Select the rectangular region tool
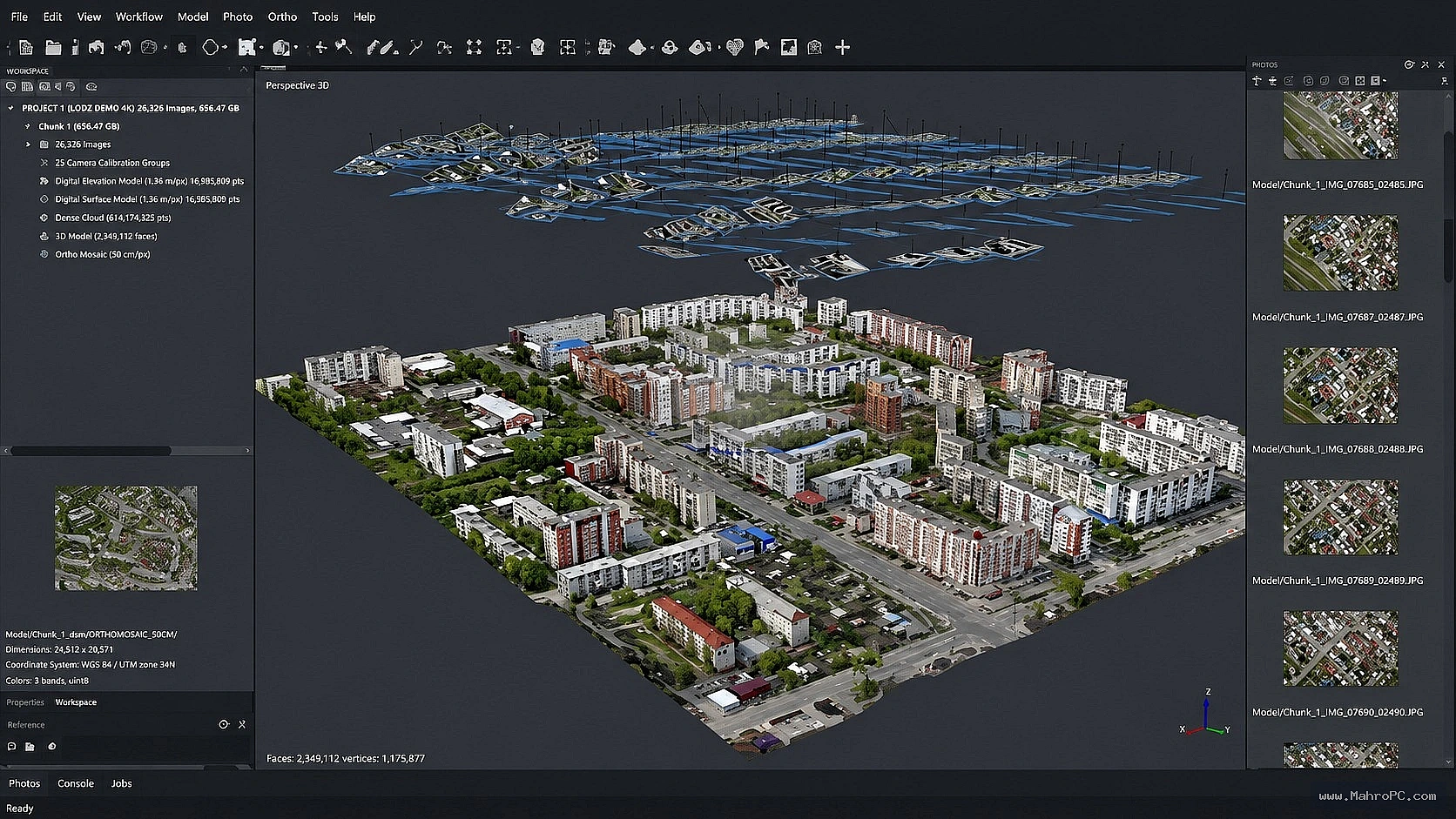1456x819 pixels. click(246, 47)
